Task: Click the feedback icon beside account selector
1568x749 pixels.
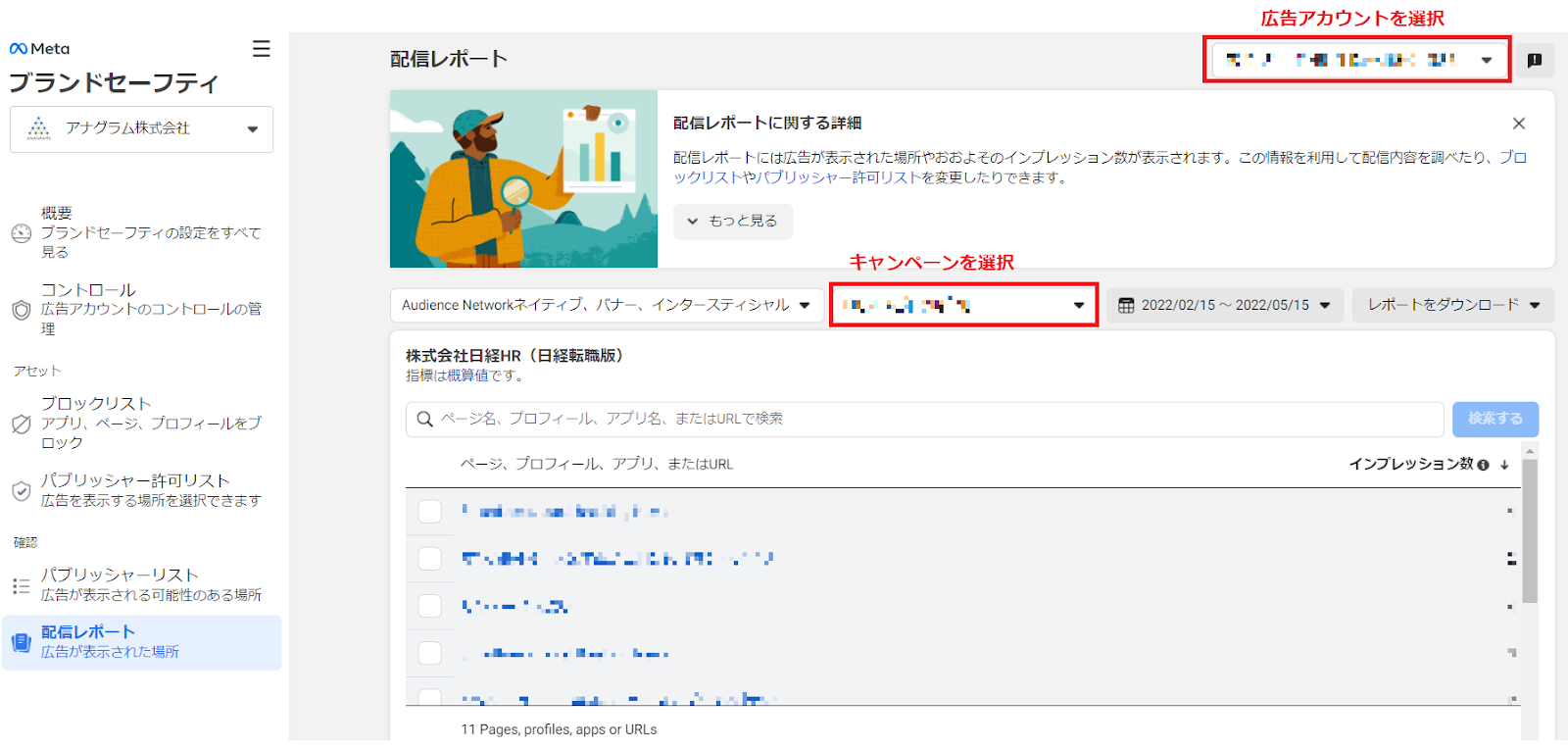Action: click(1535, 60)
